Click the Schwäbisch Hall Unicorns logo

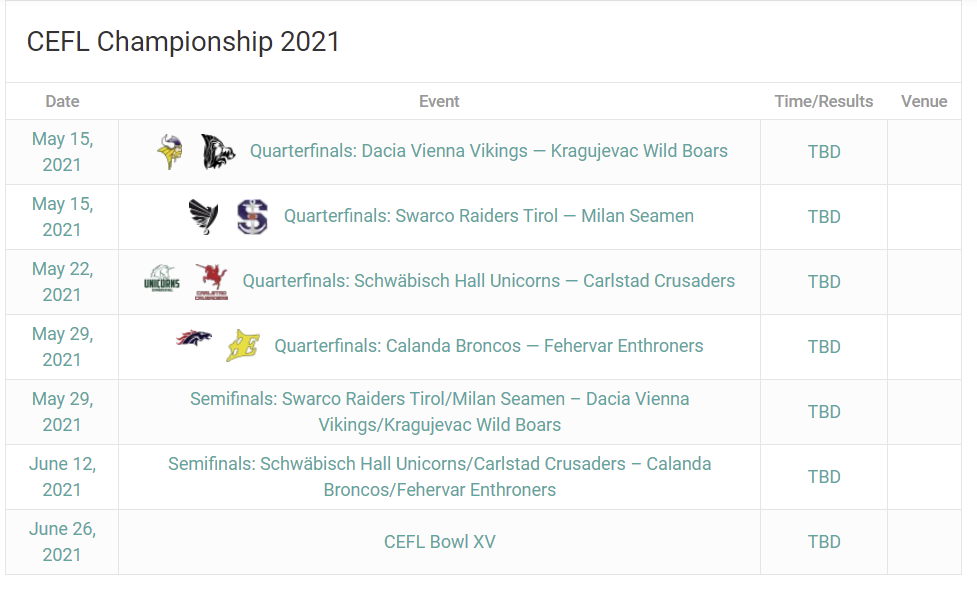(162, 279)
